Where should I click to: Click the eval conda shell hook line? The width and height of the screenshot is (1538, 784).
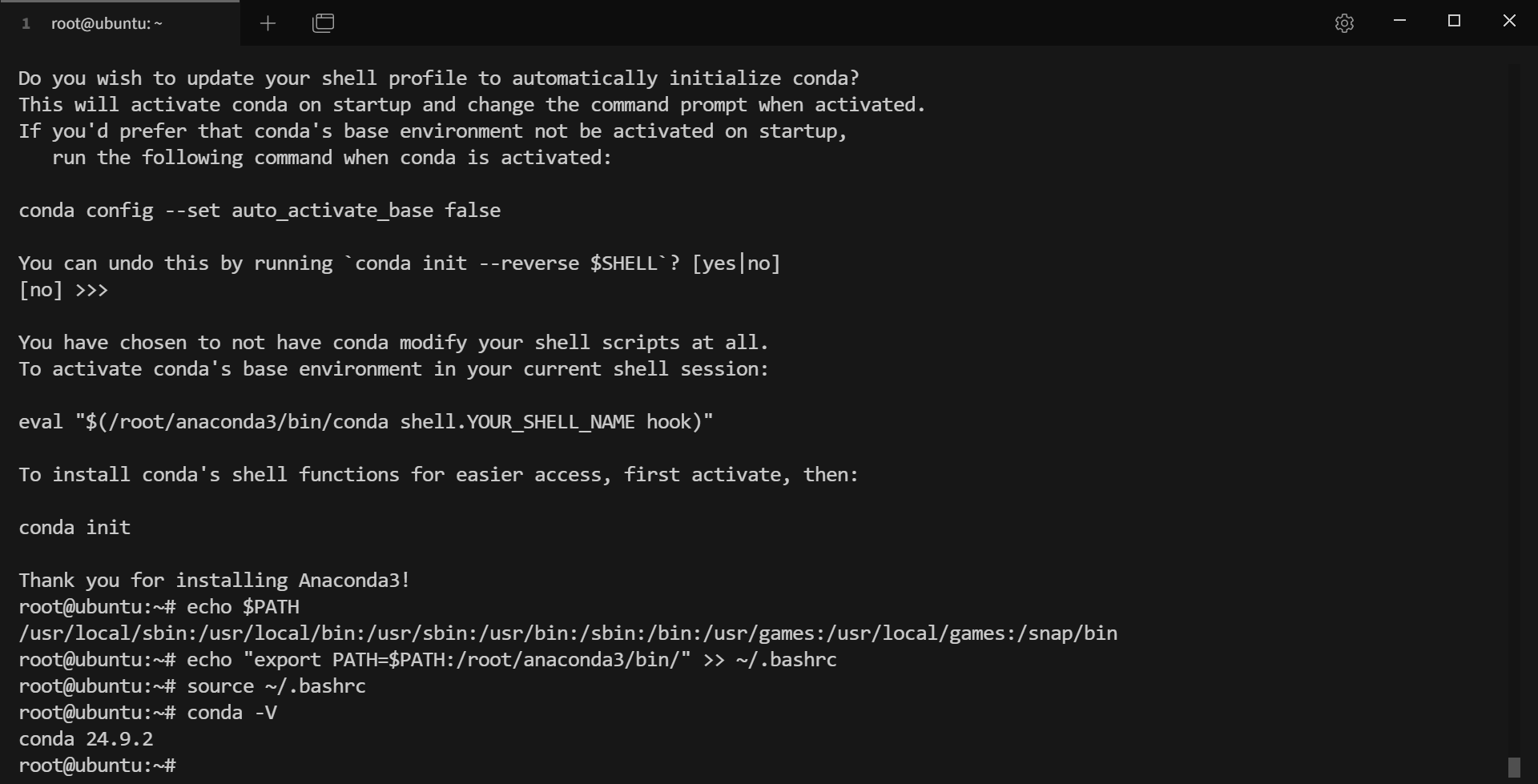(x=366, y=422)
